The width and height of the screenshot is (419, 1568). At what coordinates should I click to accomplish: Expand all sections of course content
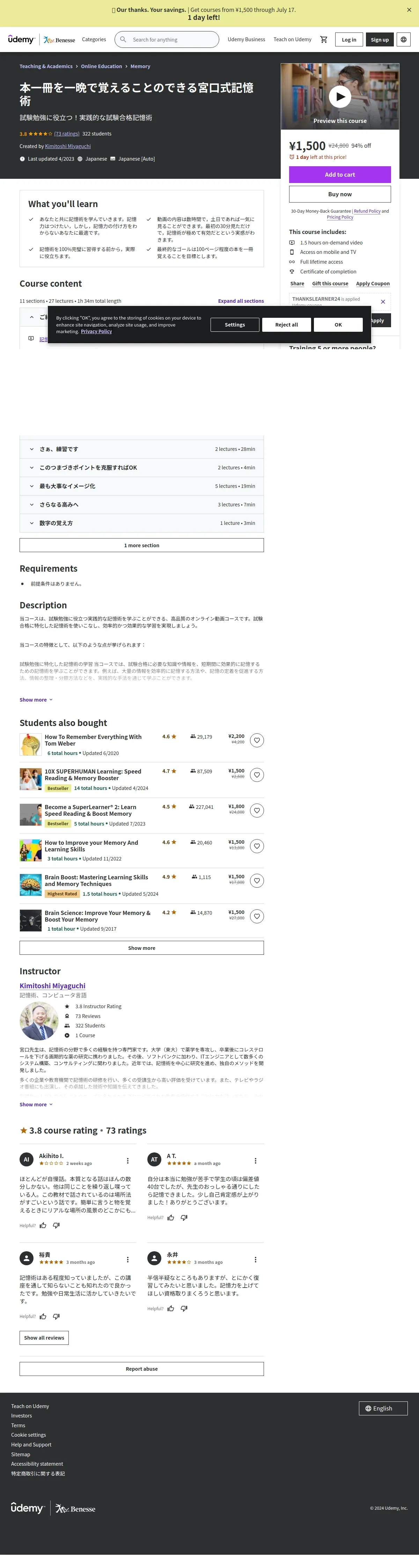pyautogui.click(x=241, y=301)
